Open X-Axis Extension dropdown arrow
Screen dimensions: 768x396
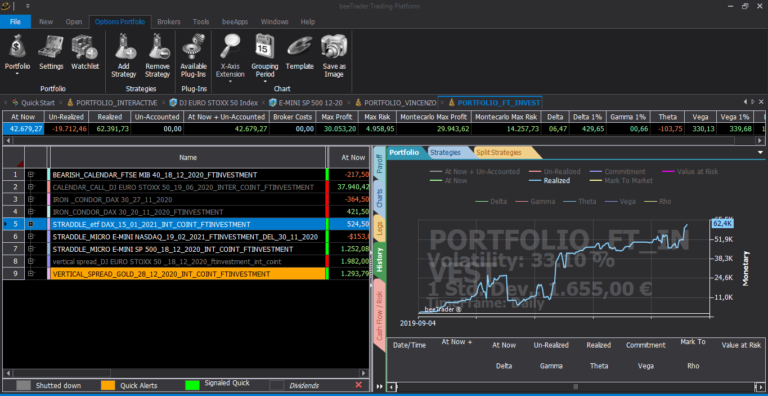[x=230, y=81]
